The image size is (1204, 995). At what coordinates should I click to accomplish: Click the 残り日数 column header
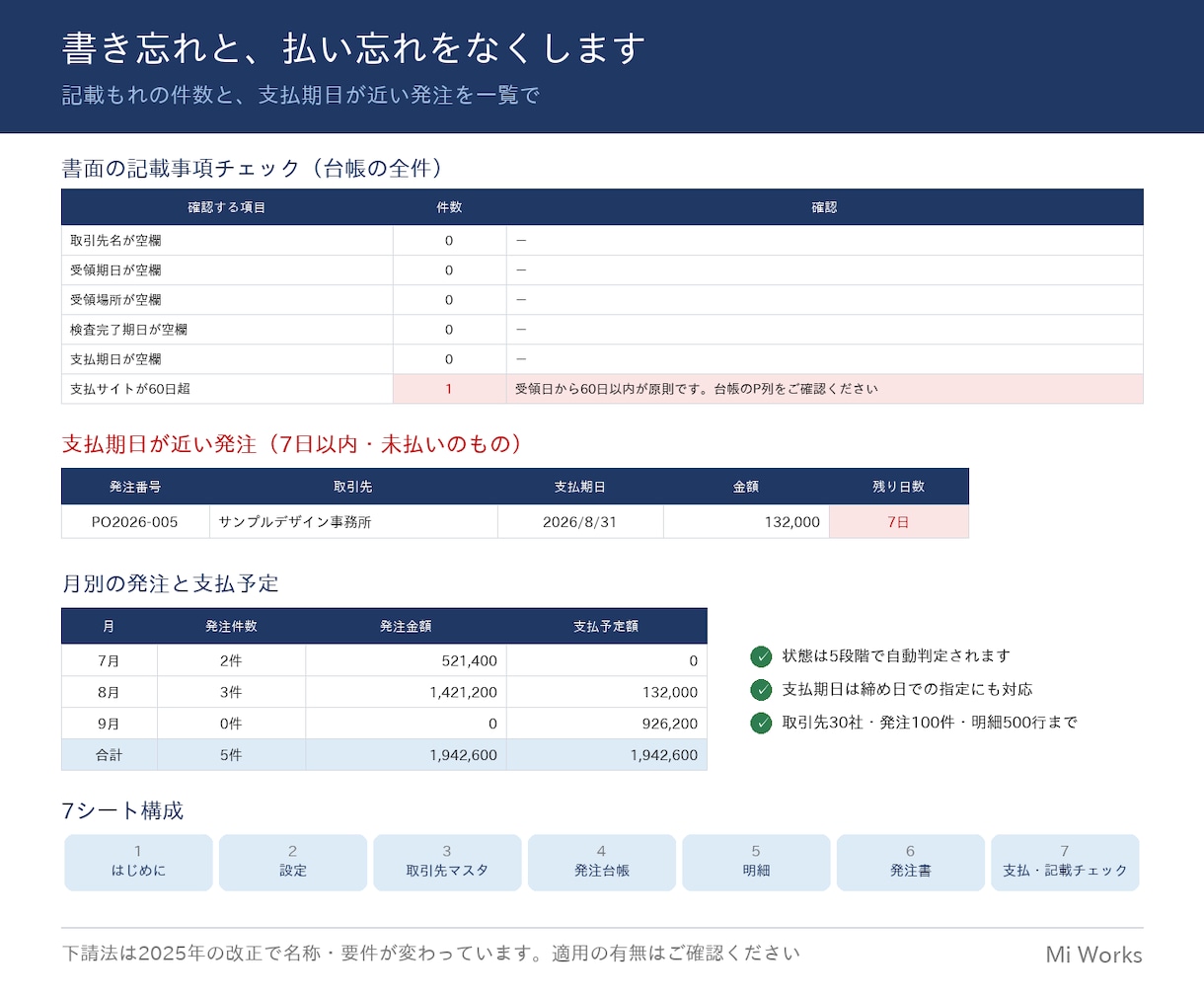(899, 487)
